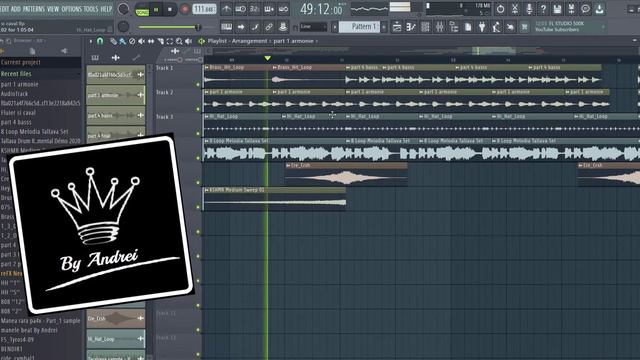Open the Channel rack window
Image resolution: width=640 pixels, height=360 pixels.
[425, 27]
